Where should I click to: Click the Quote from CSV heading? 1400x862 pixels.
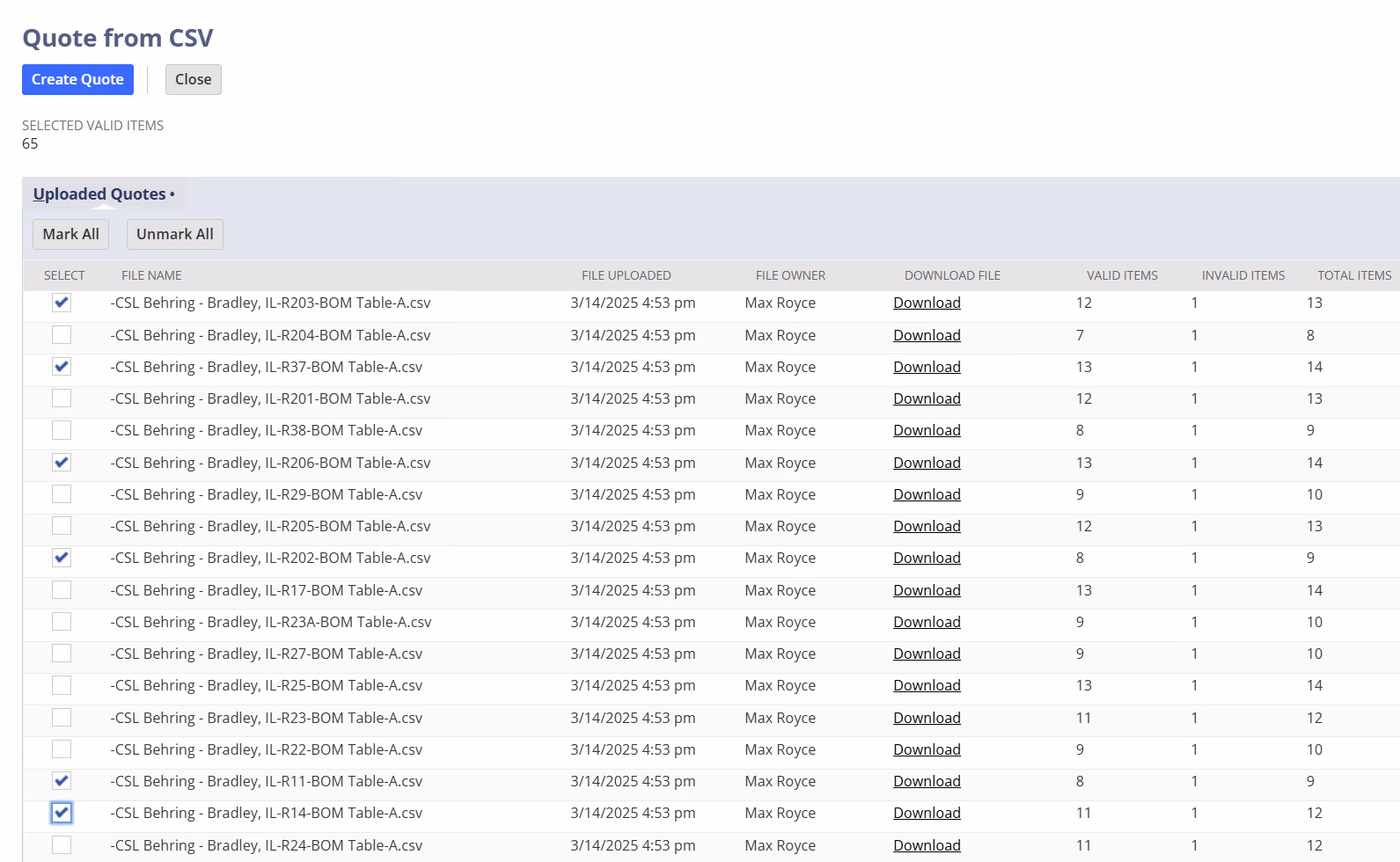[x=118, y=38]
